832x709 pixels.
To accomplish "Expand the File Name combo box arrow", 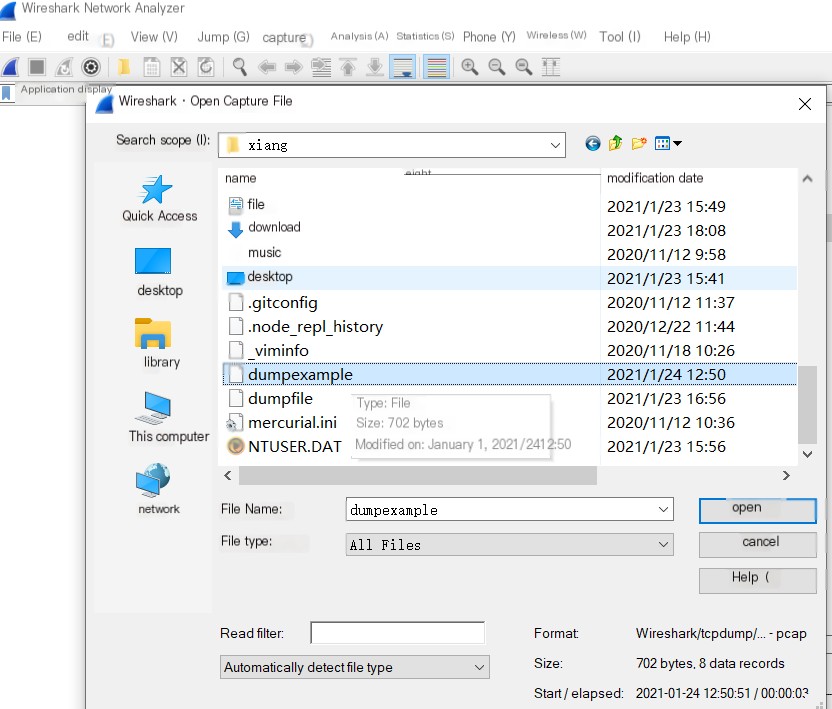I will click(663, 509).
